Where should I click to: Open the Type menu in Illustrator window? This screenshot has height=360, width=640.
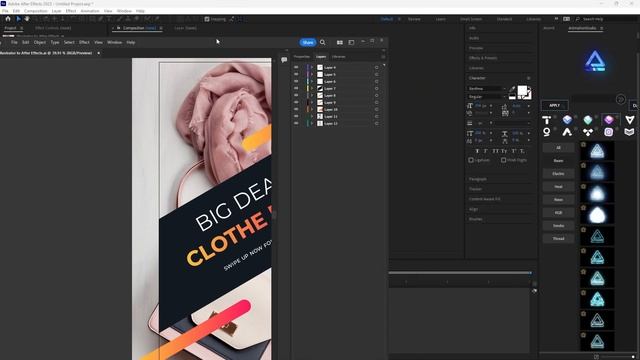55,42
